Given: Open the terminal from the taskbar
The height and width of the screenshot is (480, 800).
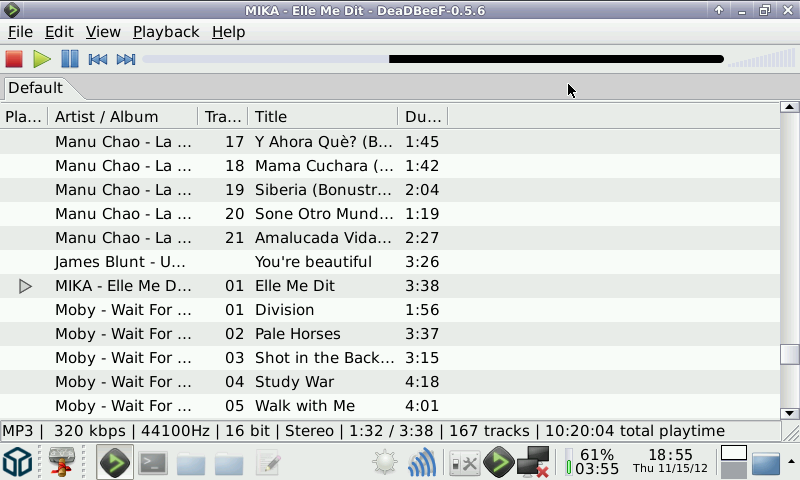Looking at the screenshot, I should (x=153, y=463).
